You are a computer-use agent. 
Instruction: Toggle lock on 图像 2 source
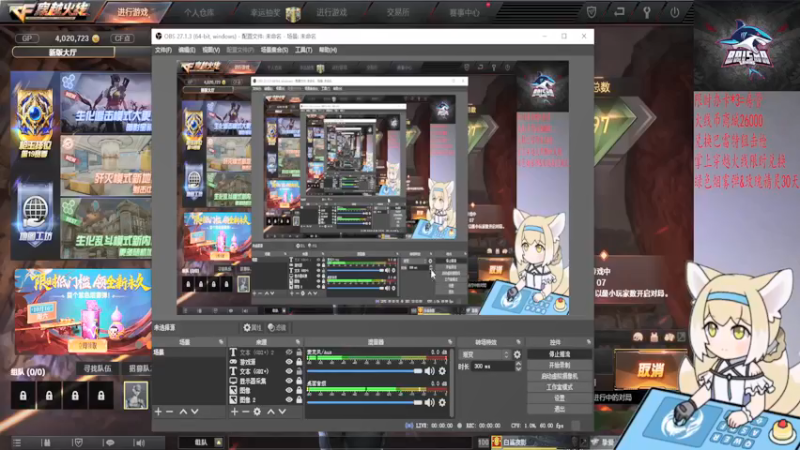[299, 399]
